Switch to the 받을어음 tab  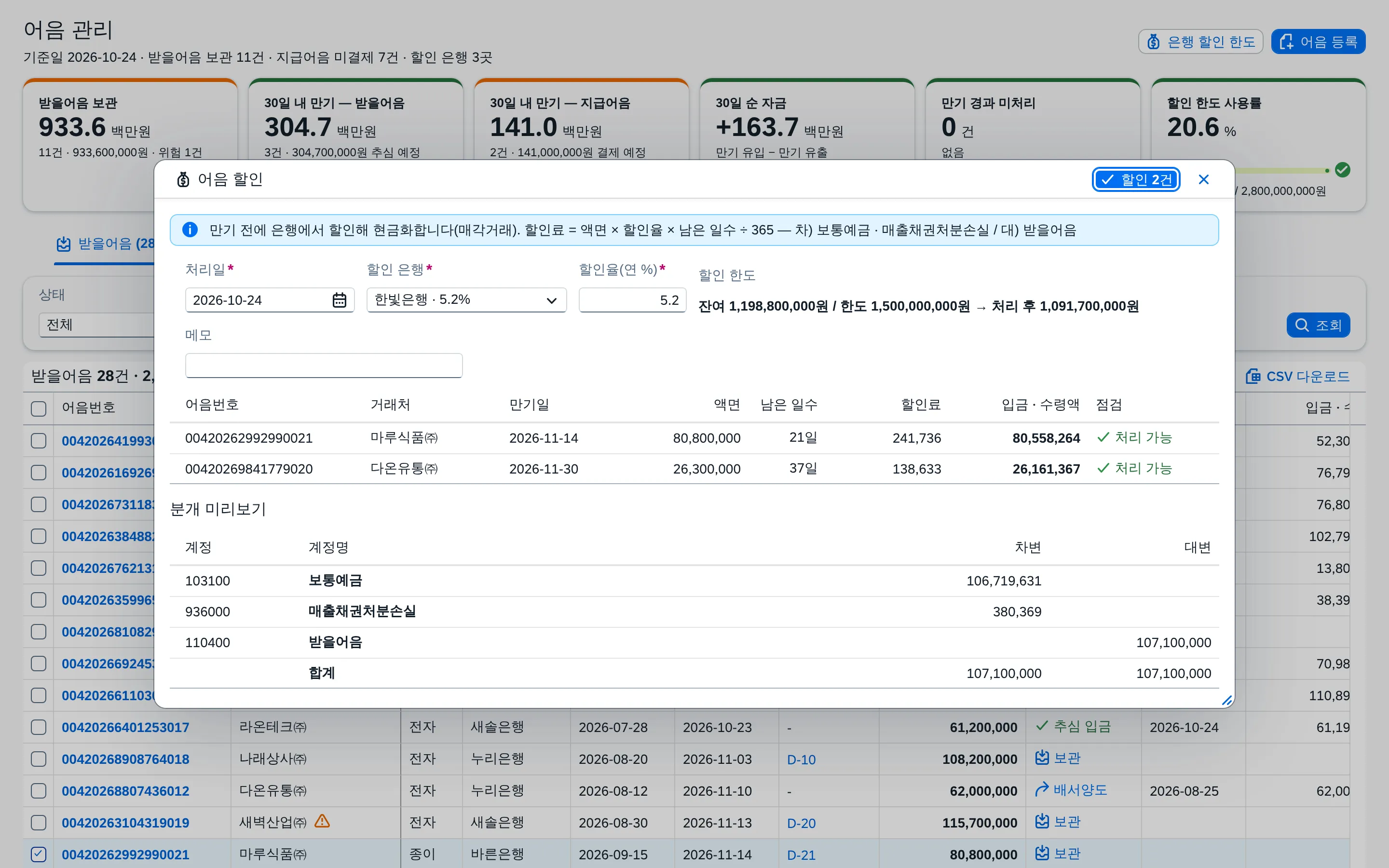105,244
